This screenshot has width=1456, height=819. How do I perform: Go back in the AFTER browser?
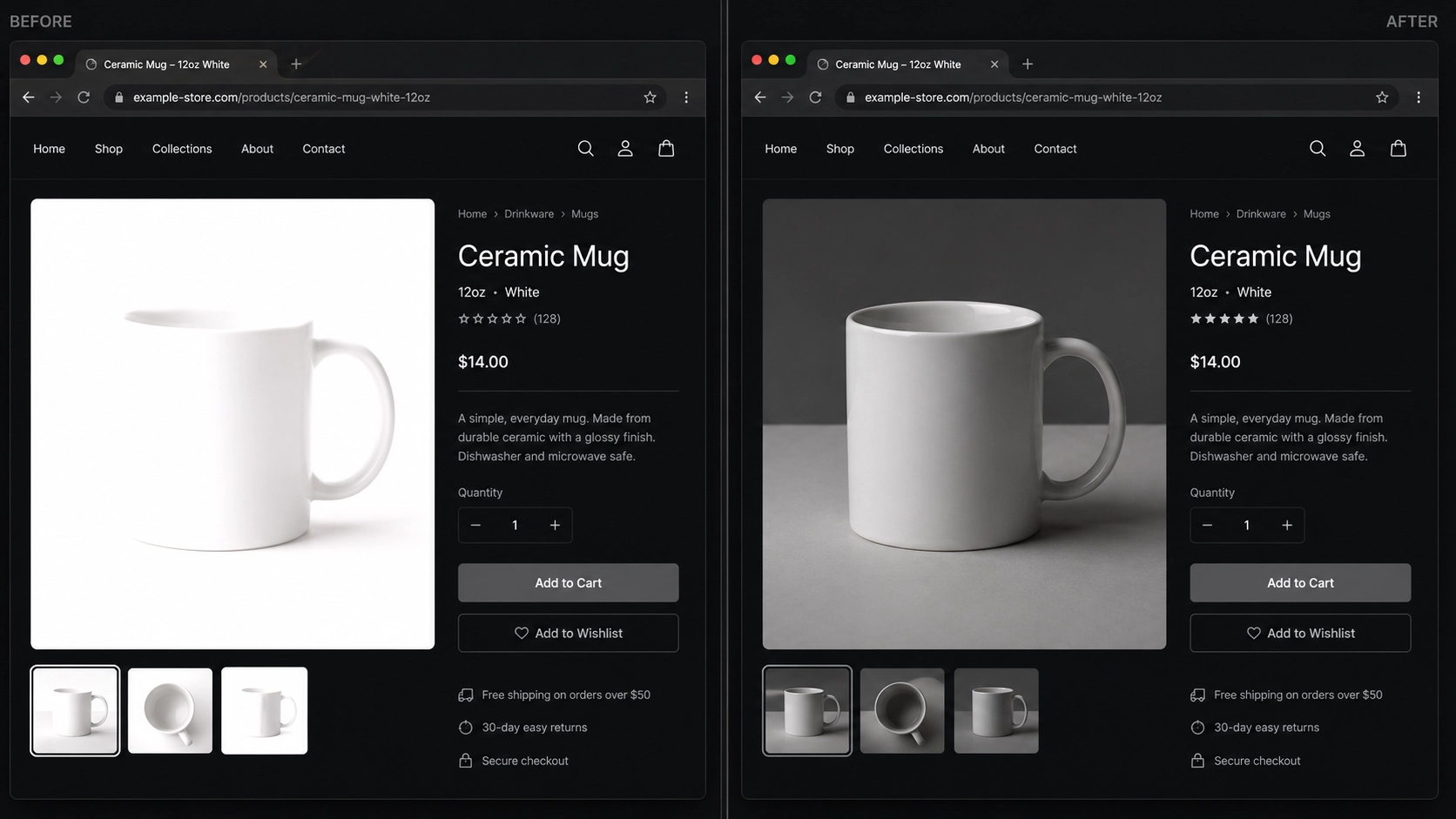760,97
